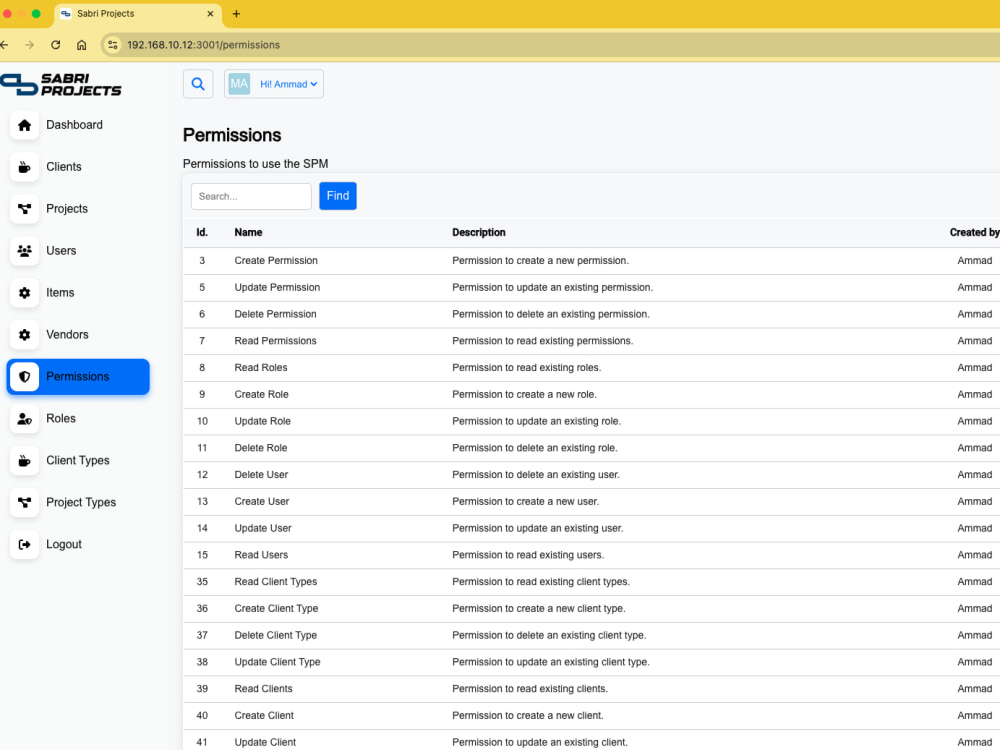The height and width of the screenshot is (750, 1000).
Task: Select the Read Clients row name
Action: (x=263, y=689)
